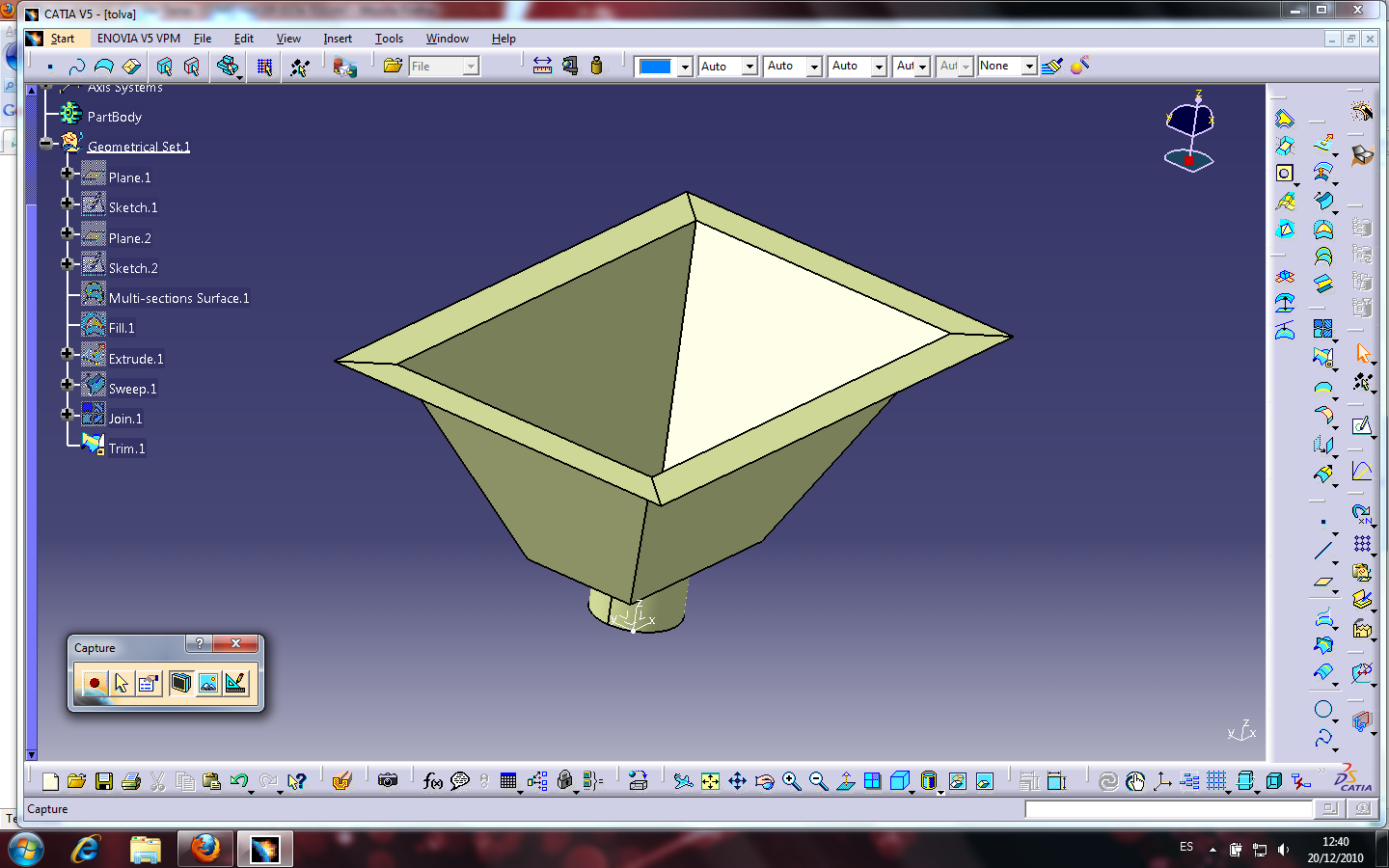The width and height of the screenshot is (1389, 868).
Task: Collapse the Geometrical Set.1 node
Action: [x=45, y=143]
